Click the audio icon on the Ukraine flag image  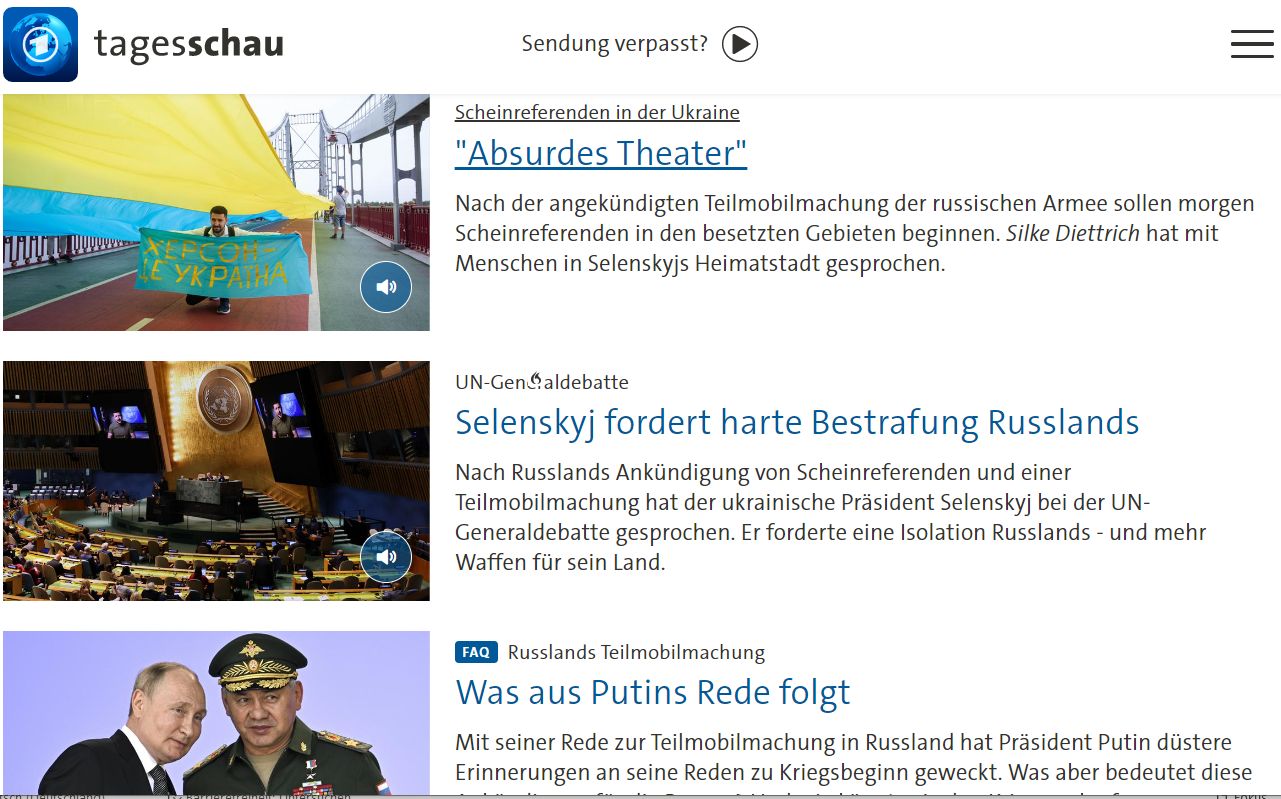pyautogui.click(x=386, y=287)
